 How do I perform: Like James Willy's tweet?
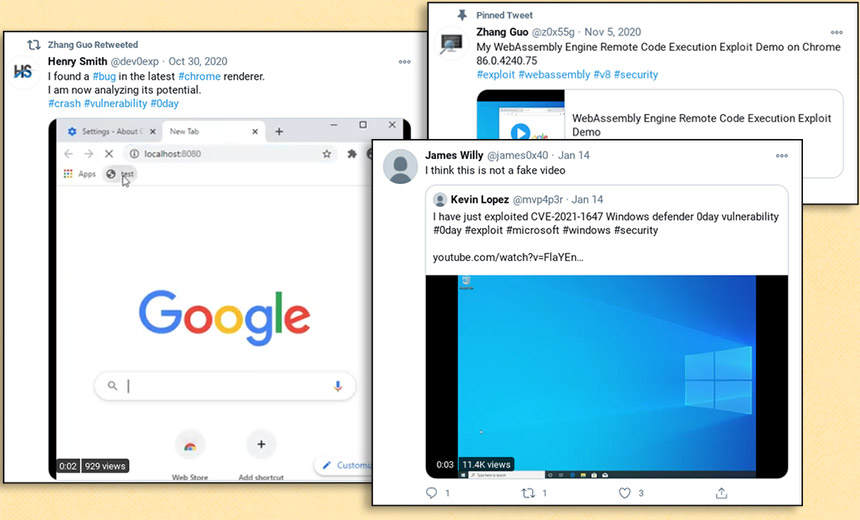[625, 493]
